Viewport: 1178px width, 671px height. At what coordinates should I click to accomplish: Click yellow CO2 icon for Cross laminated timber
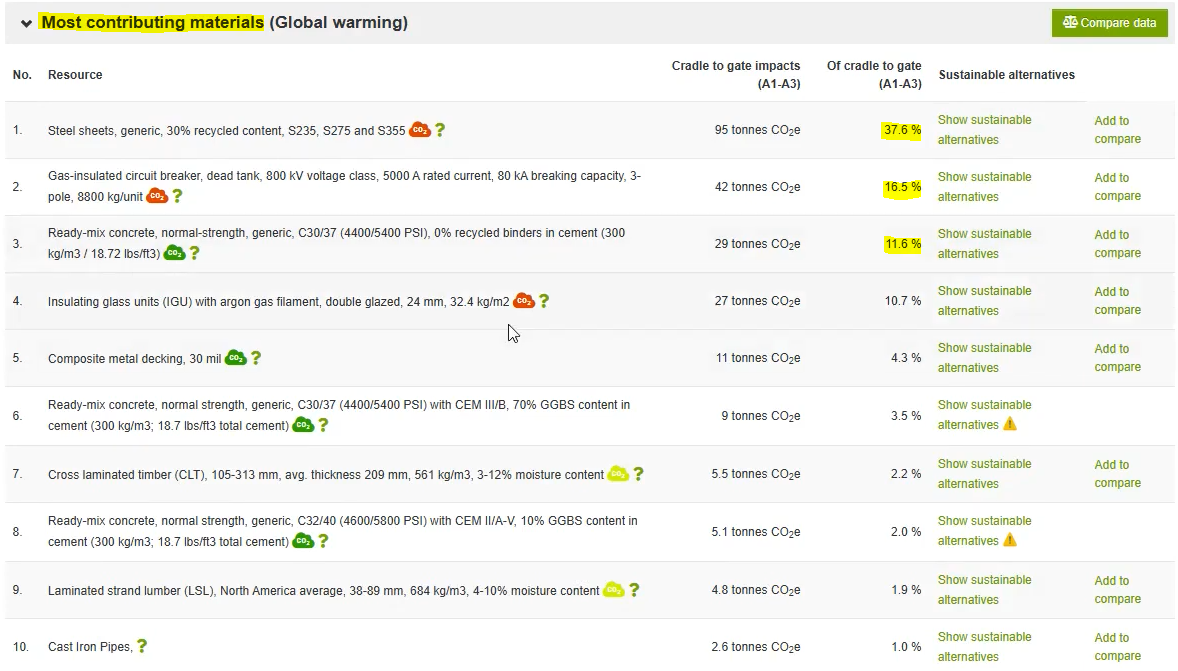[618, 474]
